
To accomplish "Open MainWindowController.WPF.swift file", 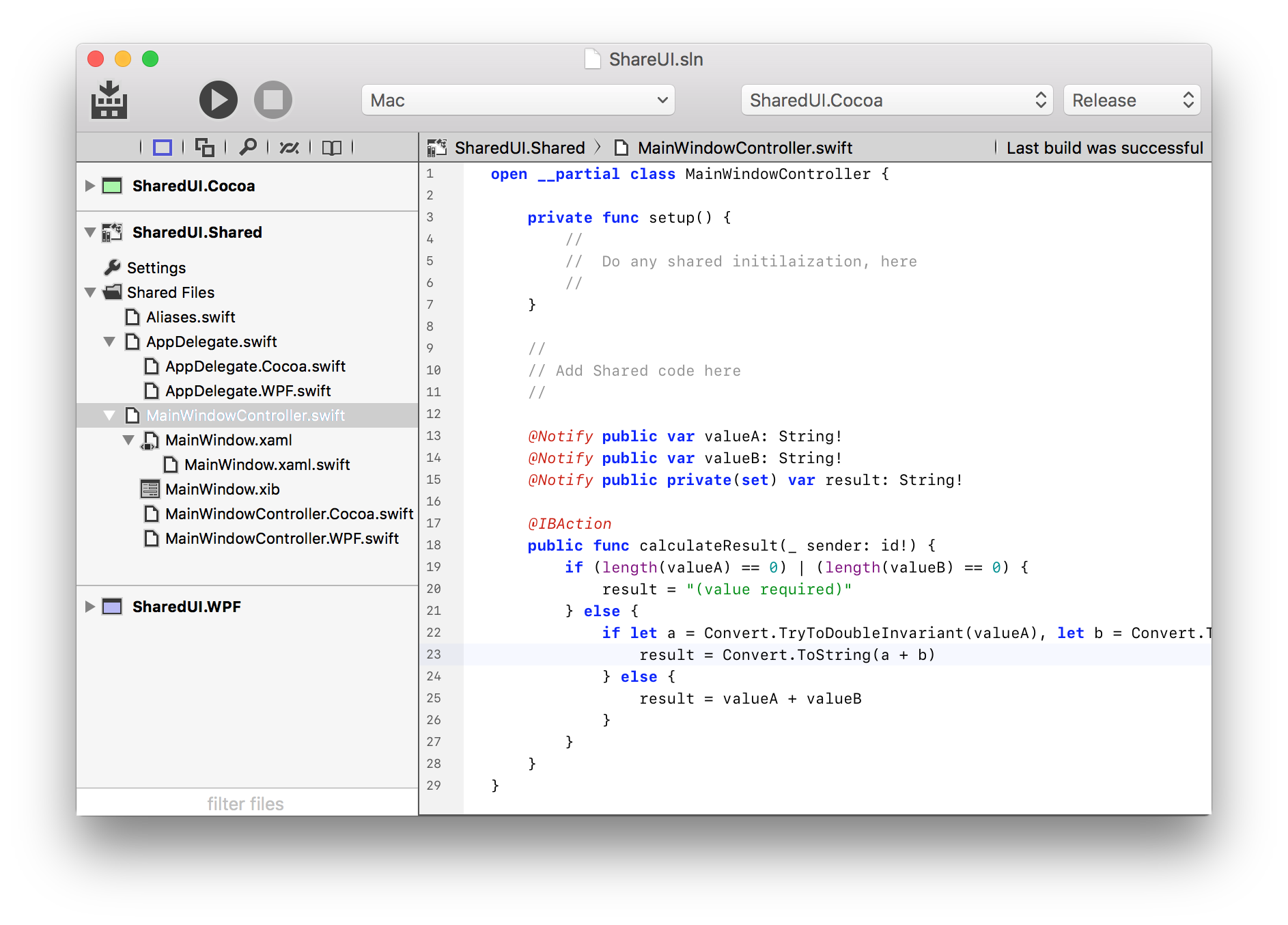I will [x=282, y=538].
